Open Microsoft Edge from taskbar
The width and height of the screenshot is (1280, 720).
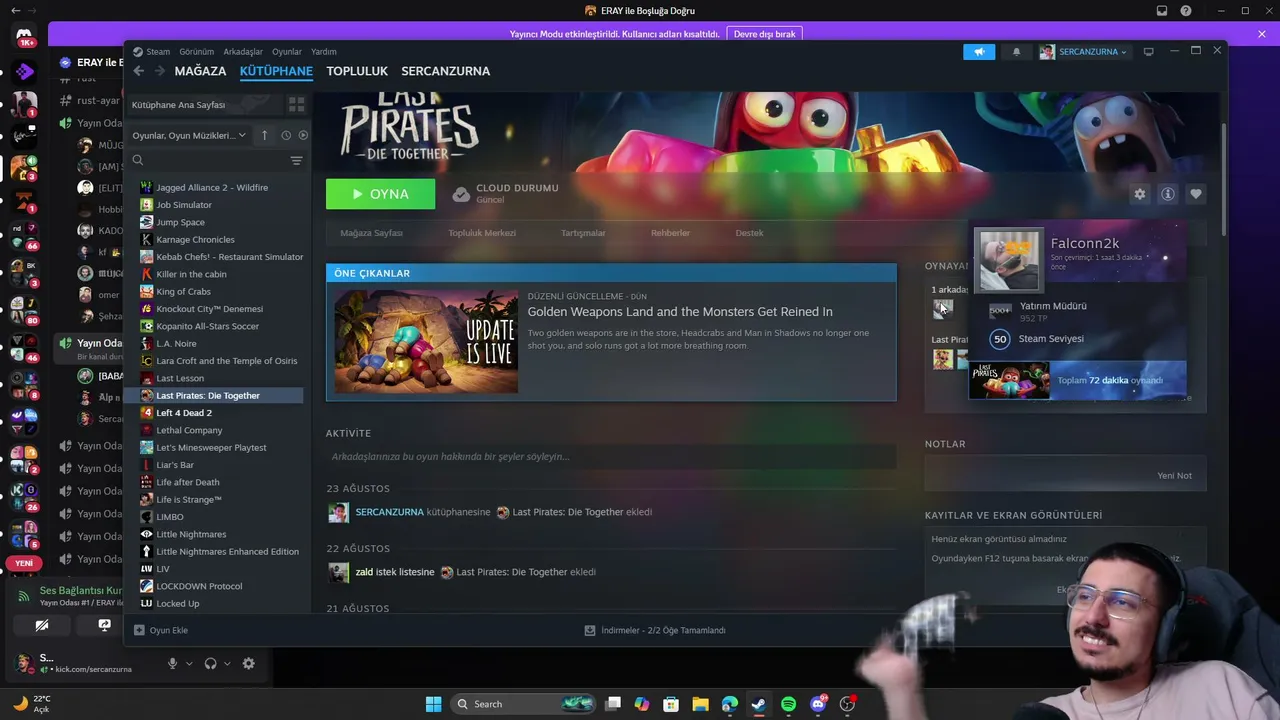729,704
